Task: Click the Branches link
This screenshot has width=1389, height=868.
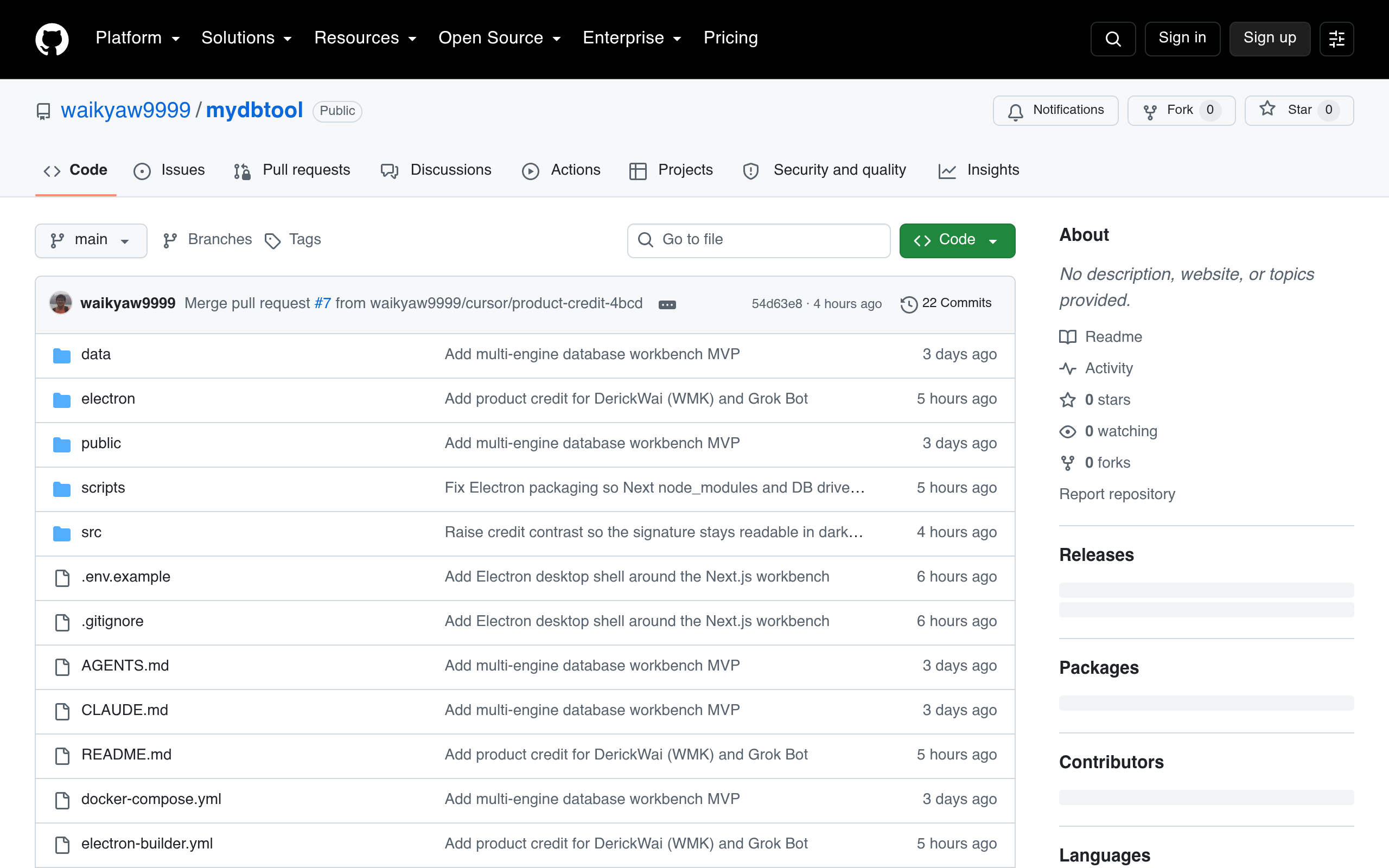Action: click(207, 240)
